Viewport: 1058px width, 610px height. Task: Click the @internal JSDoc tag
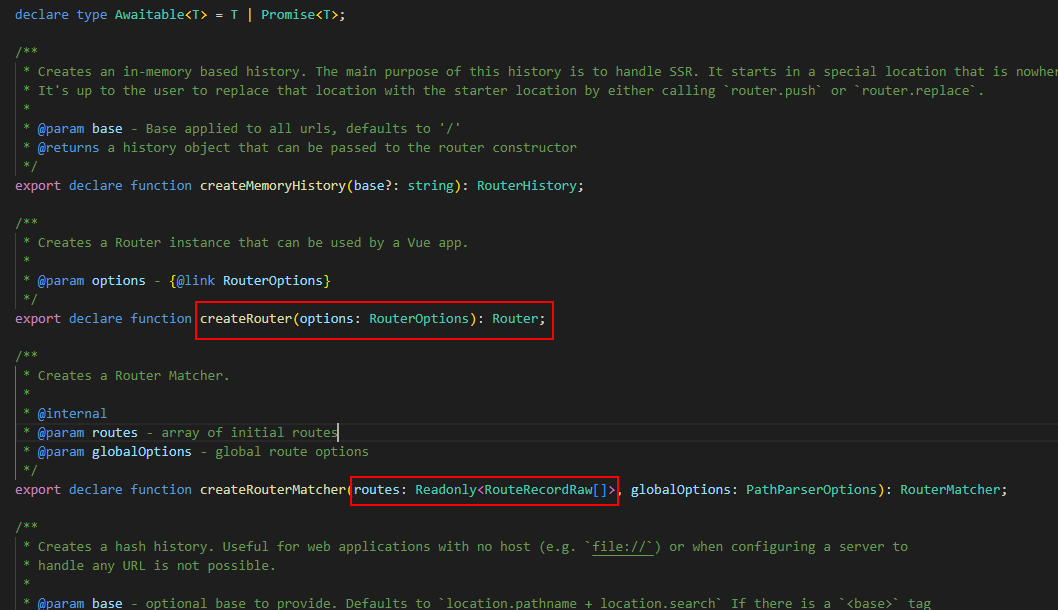(72, 414)
